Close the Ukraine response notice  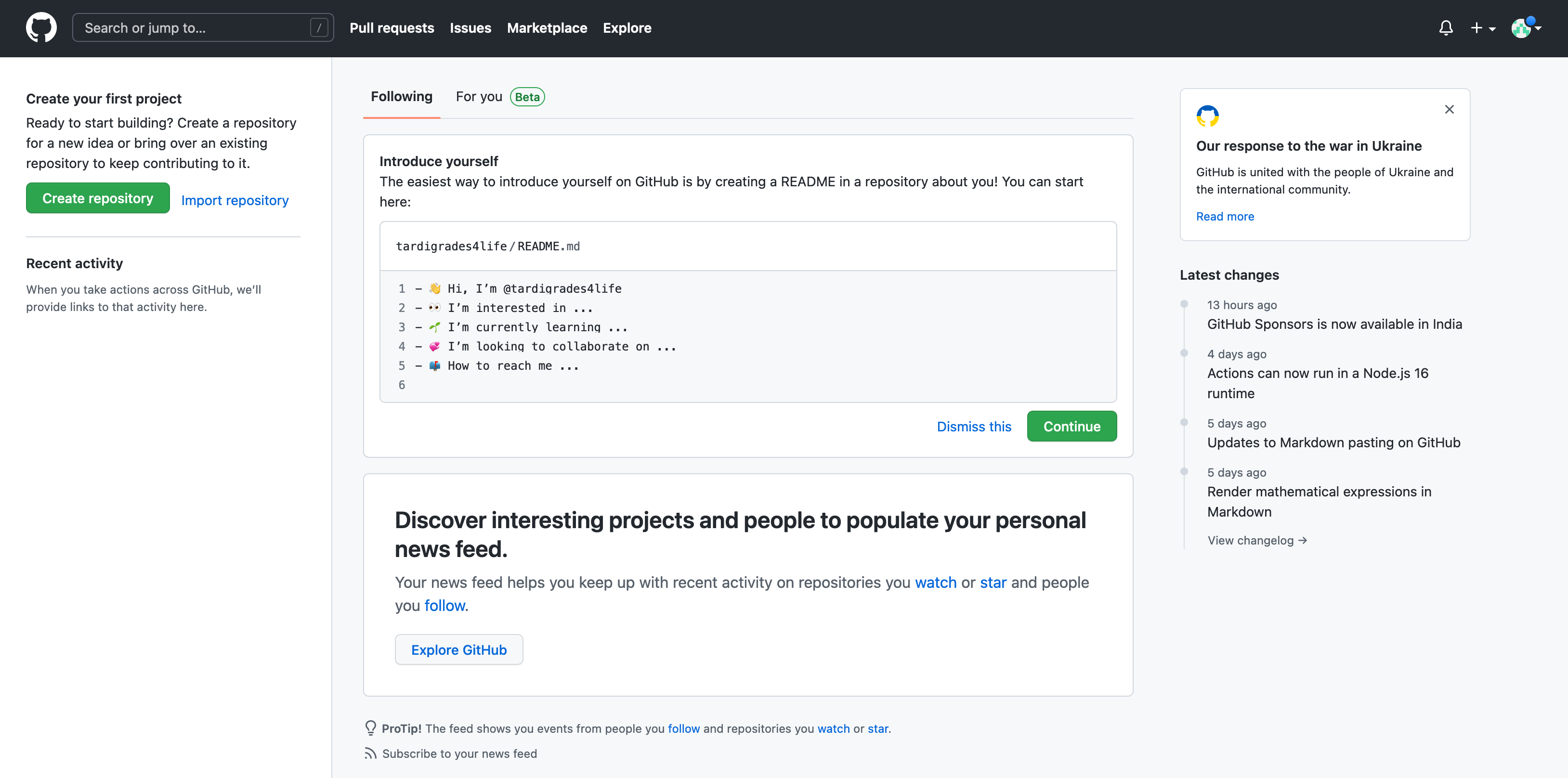click(x=1450, y=109)
